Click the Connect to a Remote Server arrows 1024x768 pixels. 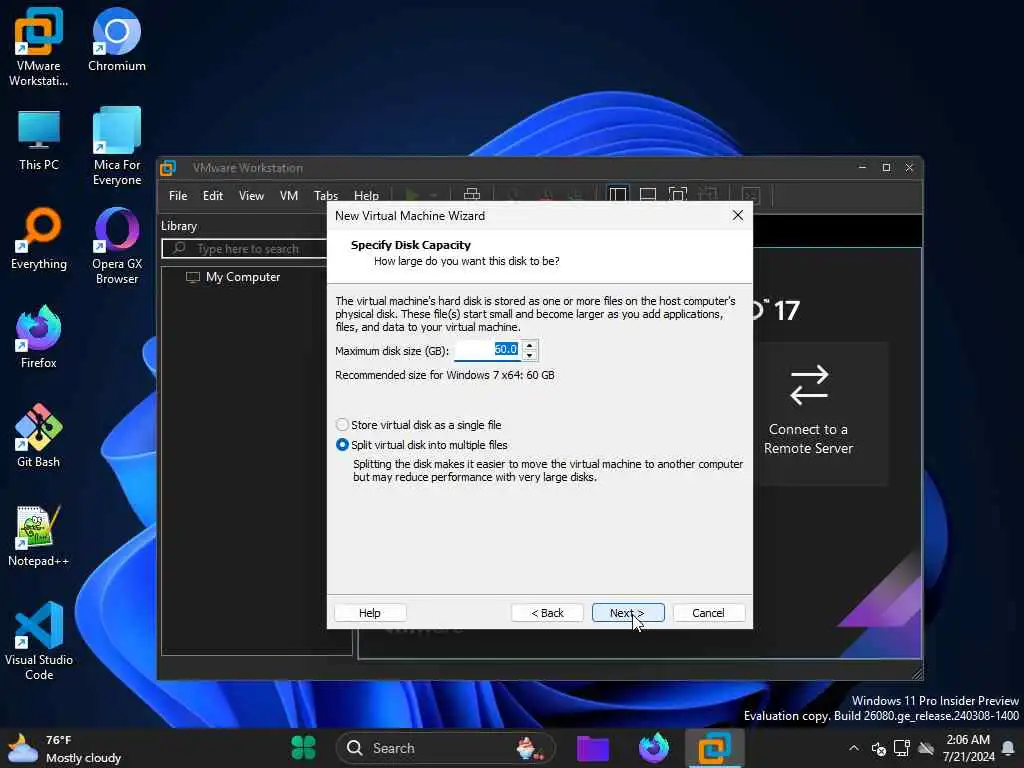pyautogui.click(x=808, y=385)
